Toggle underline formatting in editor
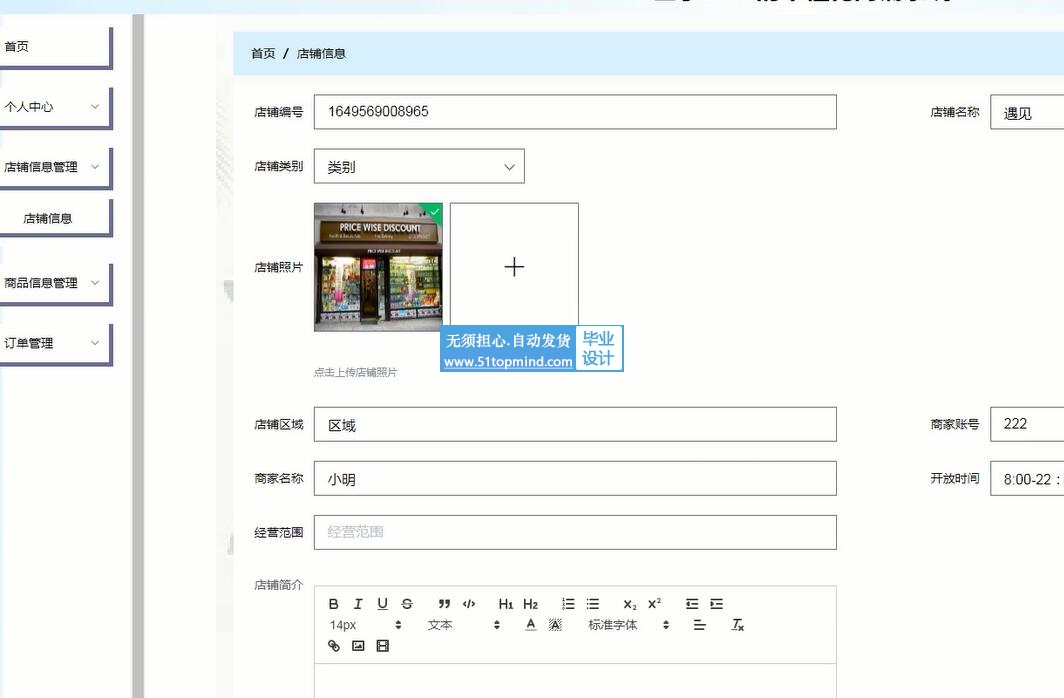Image resolution: width=1064 pixels, height=698 pixels. tap(383, 604)
